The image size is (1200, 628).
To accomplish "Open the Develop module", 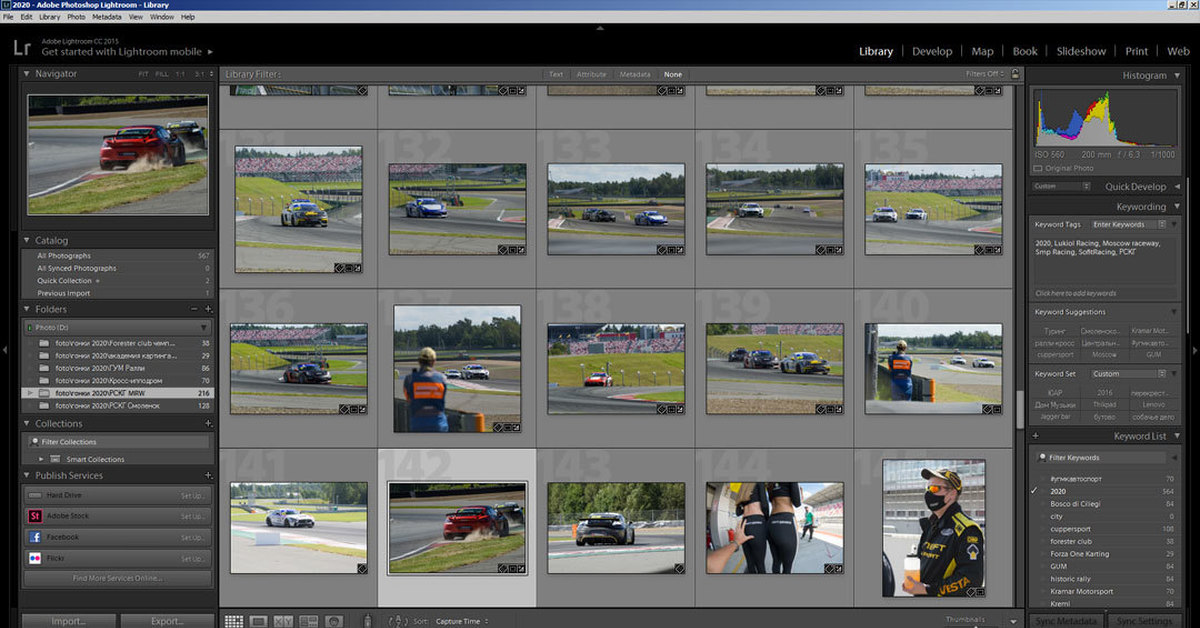I will pos(932,51).
